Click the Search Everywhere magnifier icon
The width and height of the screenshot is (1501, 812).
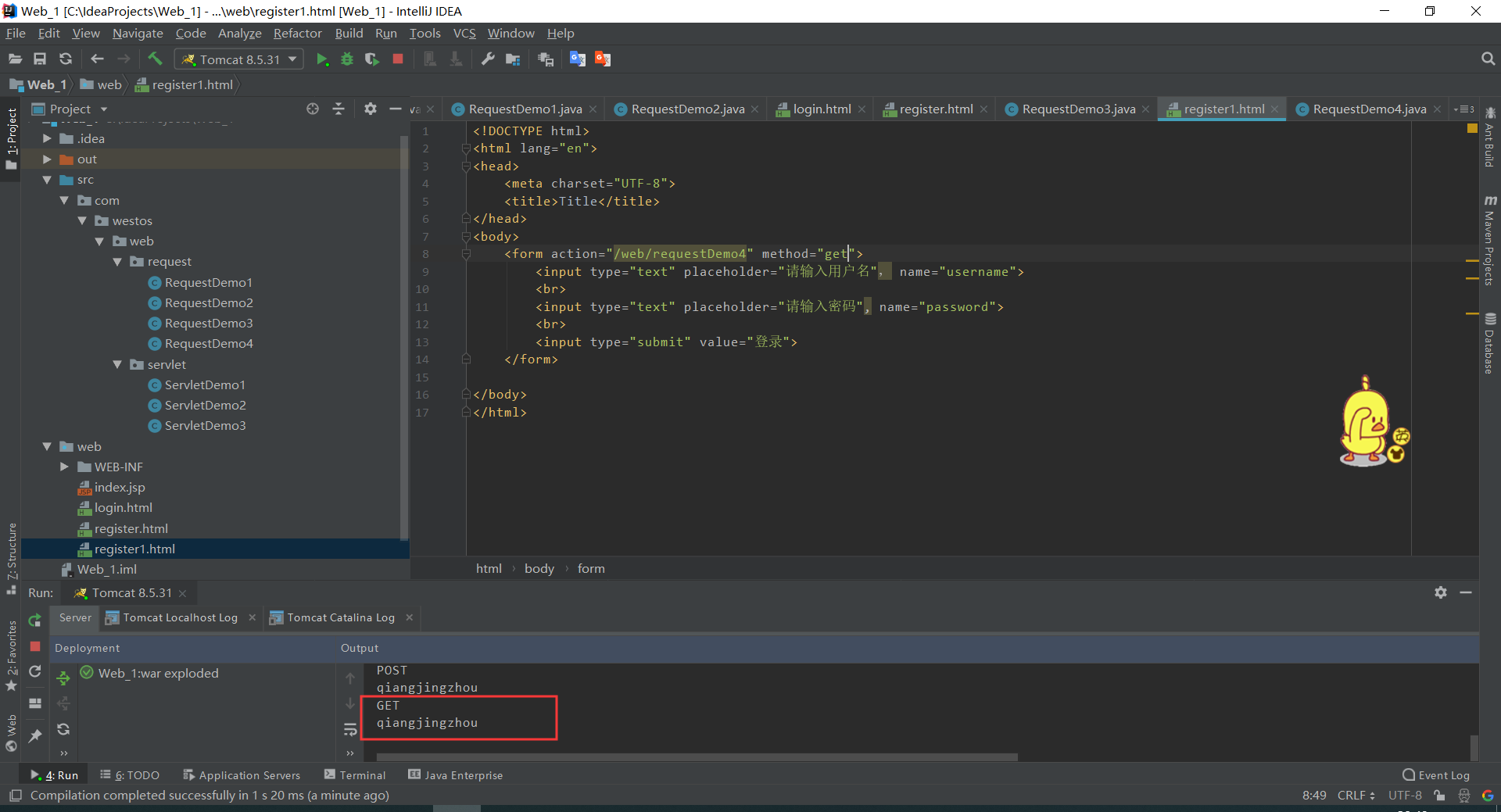tap(1488, 59)
